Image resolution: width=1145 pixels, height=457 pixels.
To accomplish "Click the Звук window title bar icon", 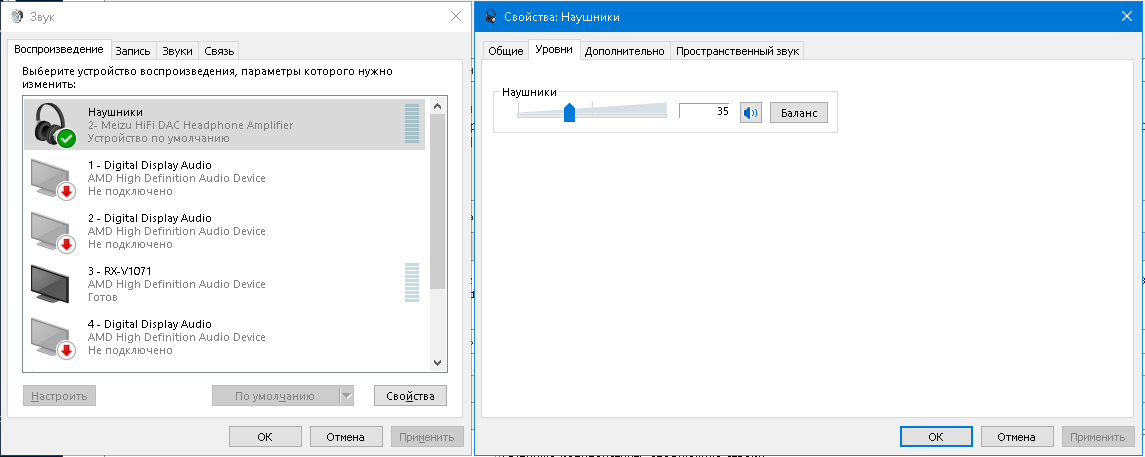I will pos(17,16).
